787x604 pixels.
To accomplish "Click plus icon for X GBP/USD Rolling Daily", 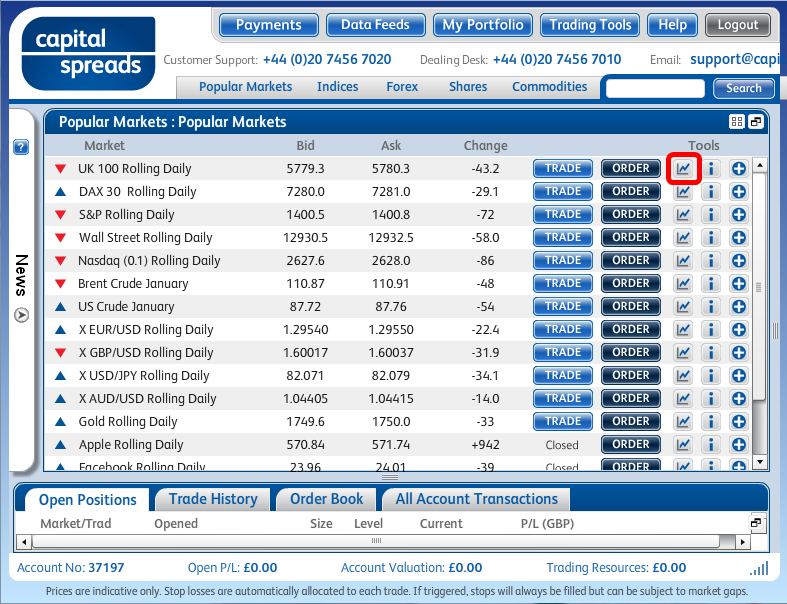I will click(x=739, y=352).
